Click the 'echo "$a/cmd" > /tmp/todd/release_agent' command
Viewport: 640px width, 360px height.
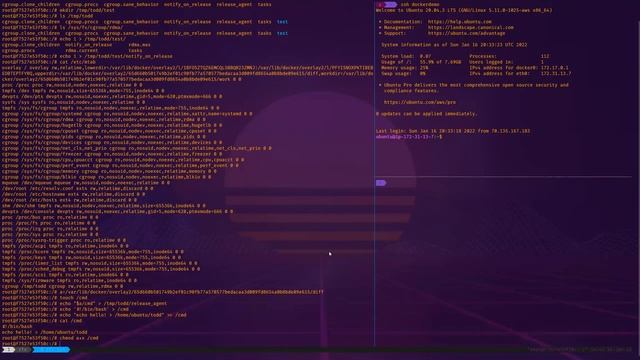point(84,303)
